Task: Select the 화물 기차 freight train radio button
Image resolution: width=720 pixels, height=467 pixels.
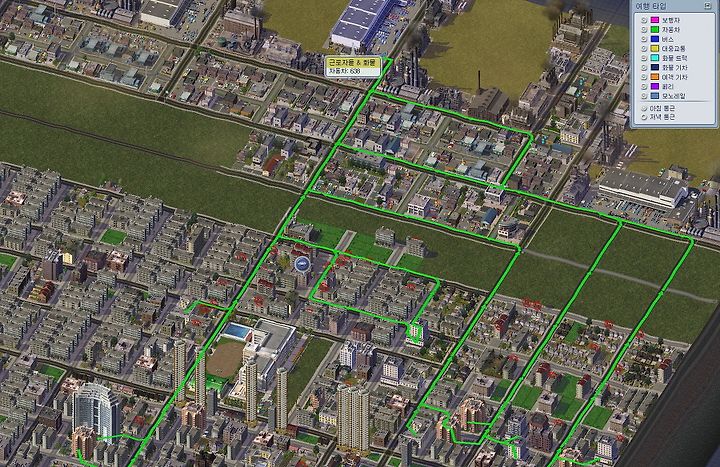Action: (x=644, y=68)
